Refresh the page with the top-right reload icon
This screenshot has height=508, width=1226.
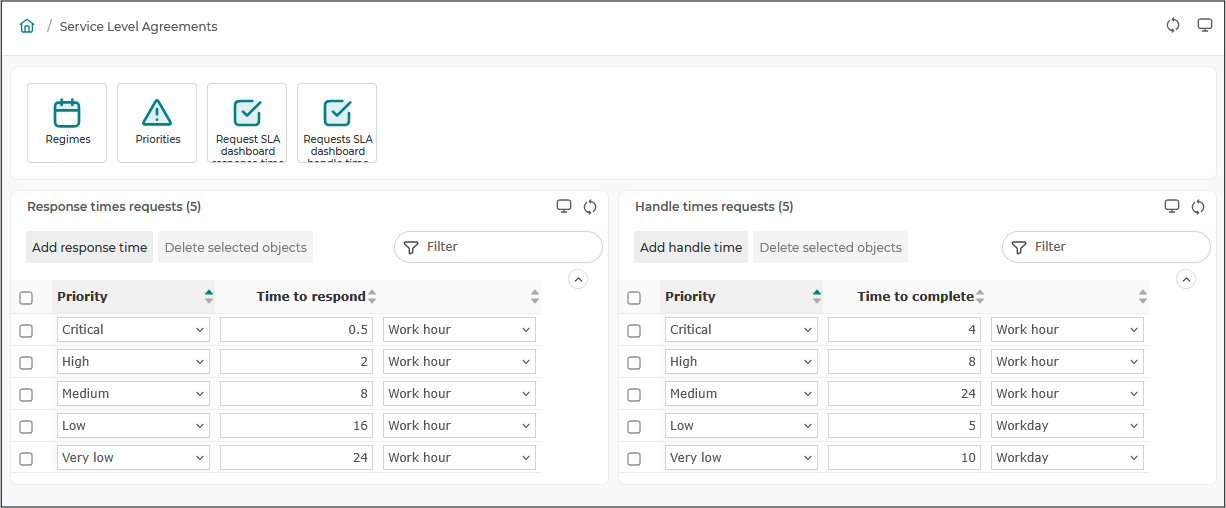pos(1173,25)
